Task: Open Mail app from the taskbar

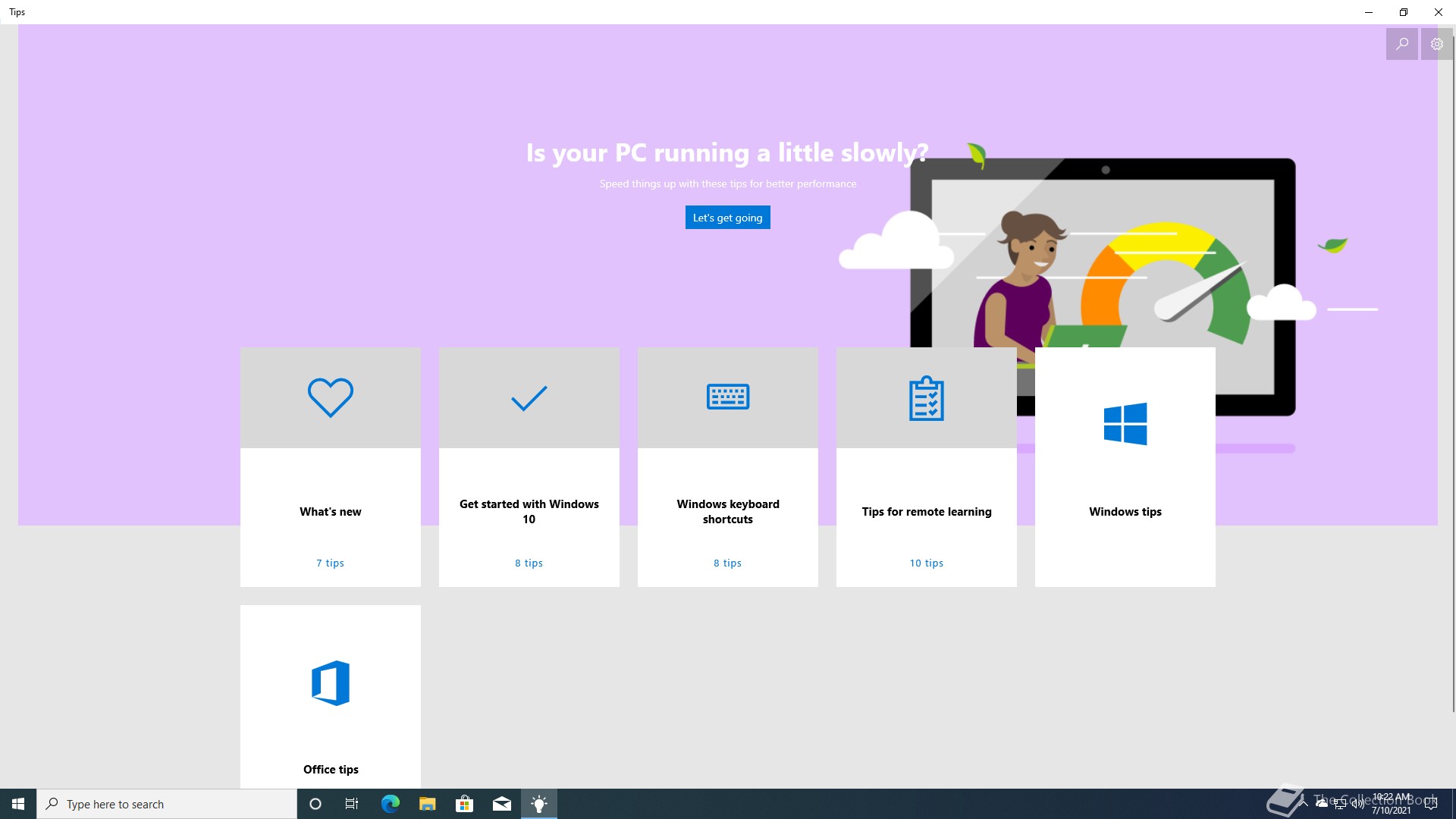Action: click(501, 804)
